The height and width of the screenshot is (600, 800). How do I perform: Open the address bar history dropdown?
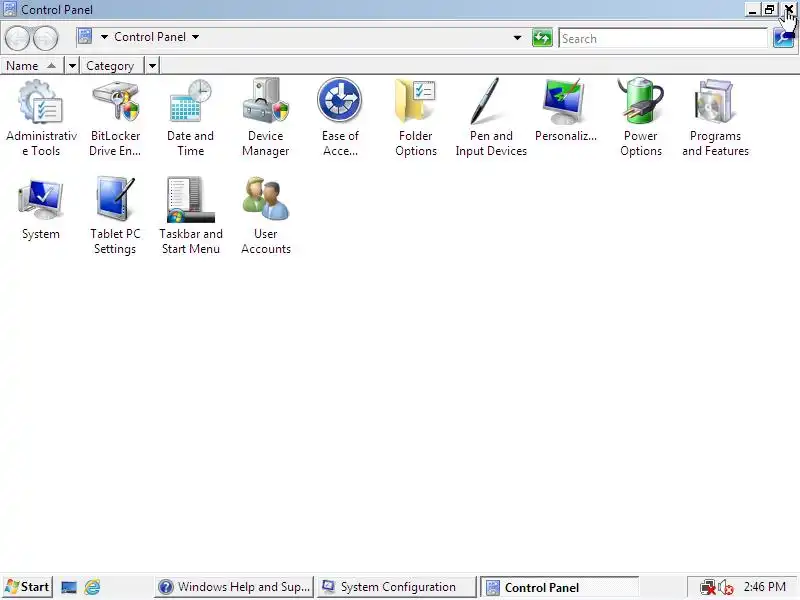coord(517,38)
